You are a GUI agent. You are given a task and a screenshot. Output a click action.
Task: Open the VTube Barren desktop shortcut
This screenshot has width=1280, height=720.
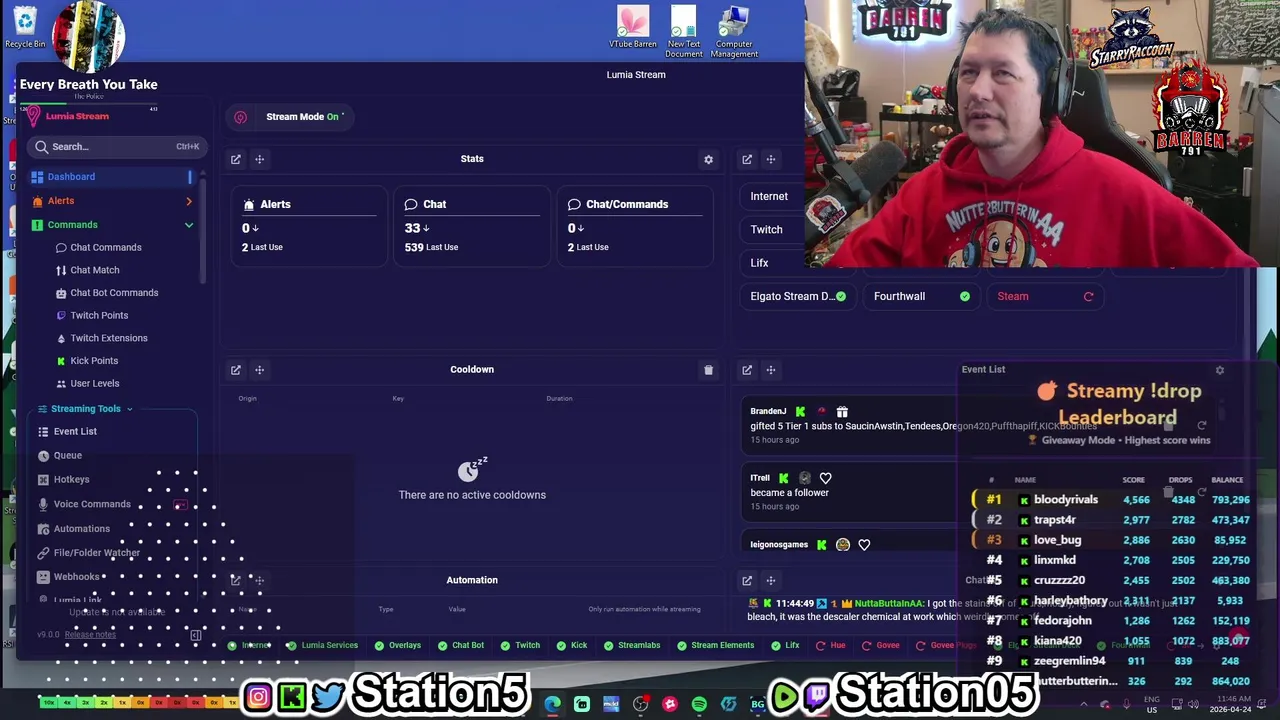pyautogui.click(x=632, y=27)
